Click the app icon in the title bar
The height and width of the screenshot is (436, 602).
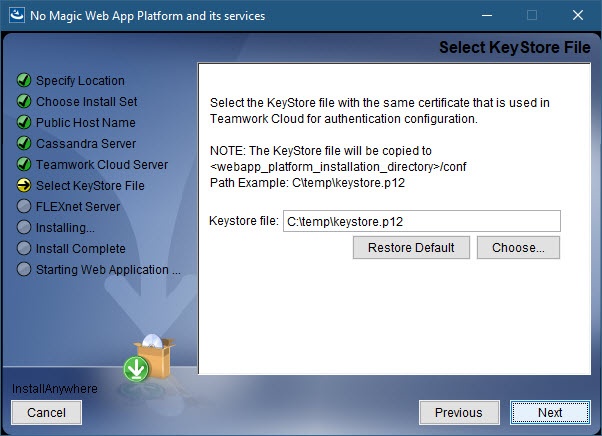[x=17, y=15]
